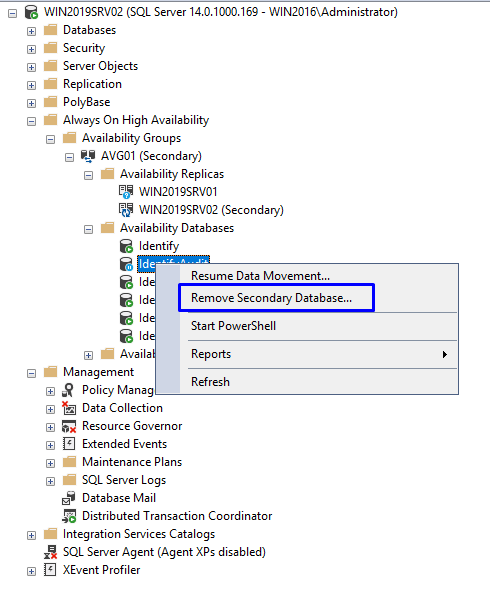Viewport: 490px width, 596px height.
Task: Expand the Databases node
Action: 32,31
